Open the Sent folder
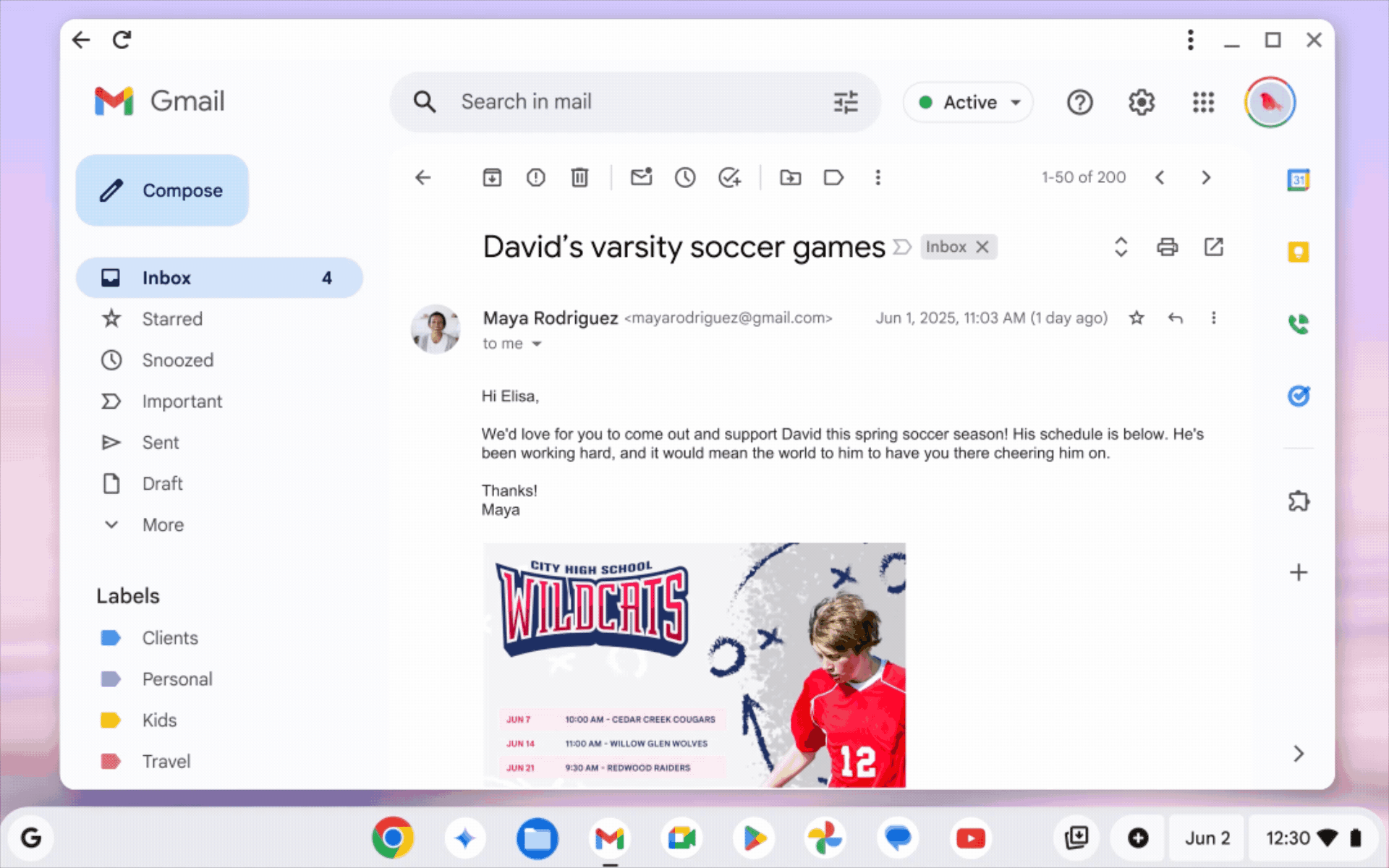 160,442
